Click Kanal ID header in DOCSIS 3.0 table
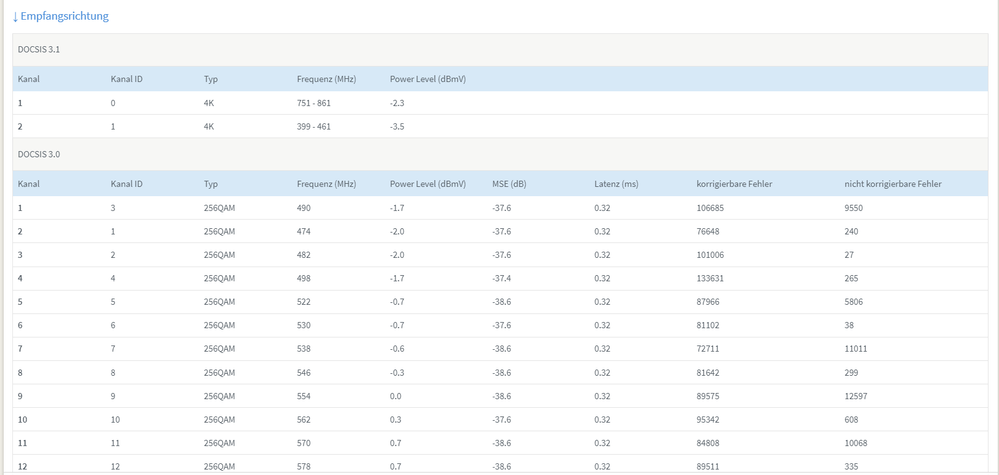The width and height of the screenshot is (999, 475). pos(126,184)
